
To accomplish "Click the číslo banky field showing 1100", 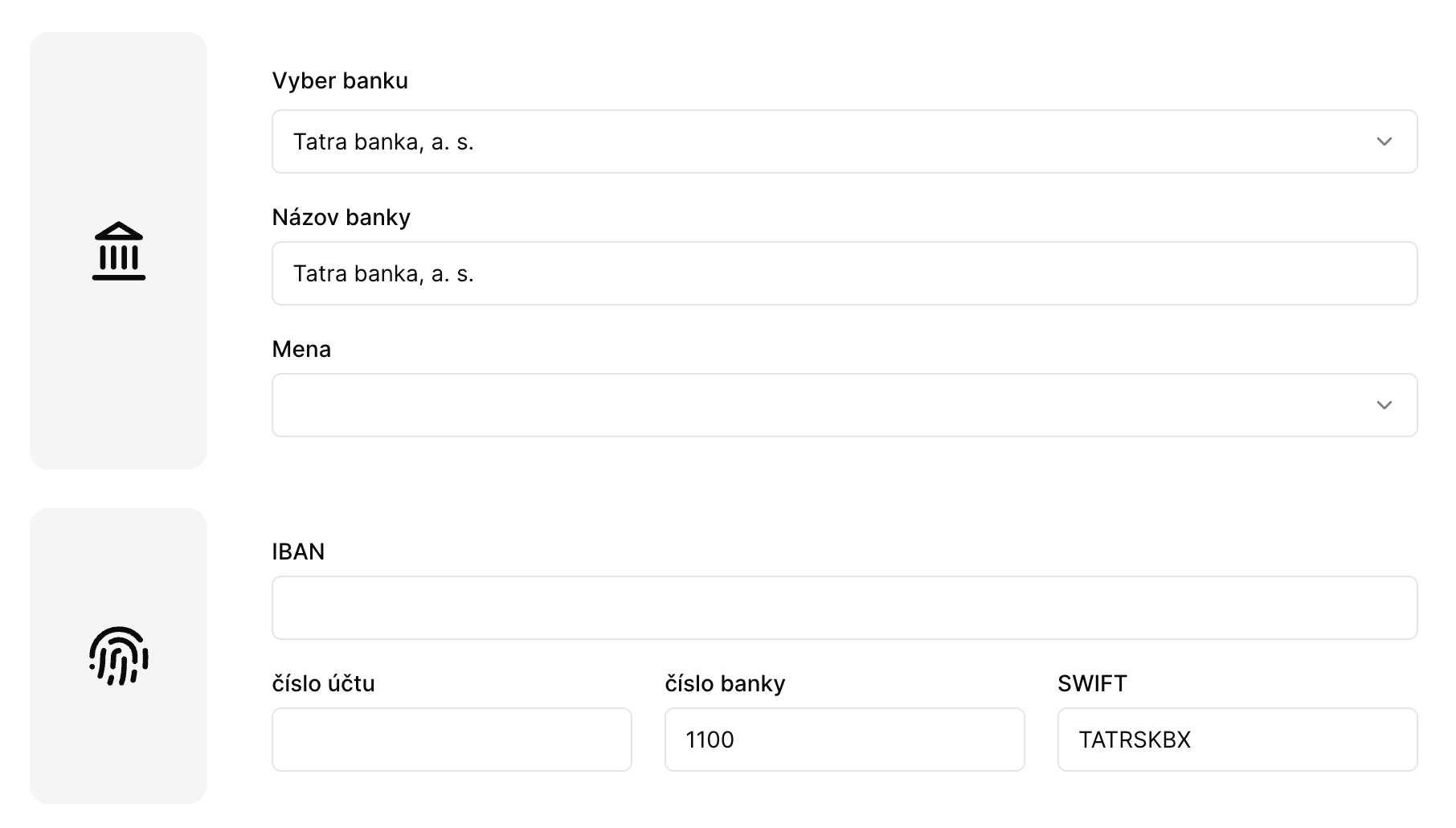I will [844, 740].
